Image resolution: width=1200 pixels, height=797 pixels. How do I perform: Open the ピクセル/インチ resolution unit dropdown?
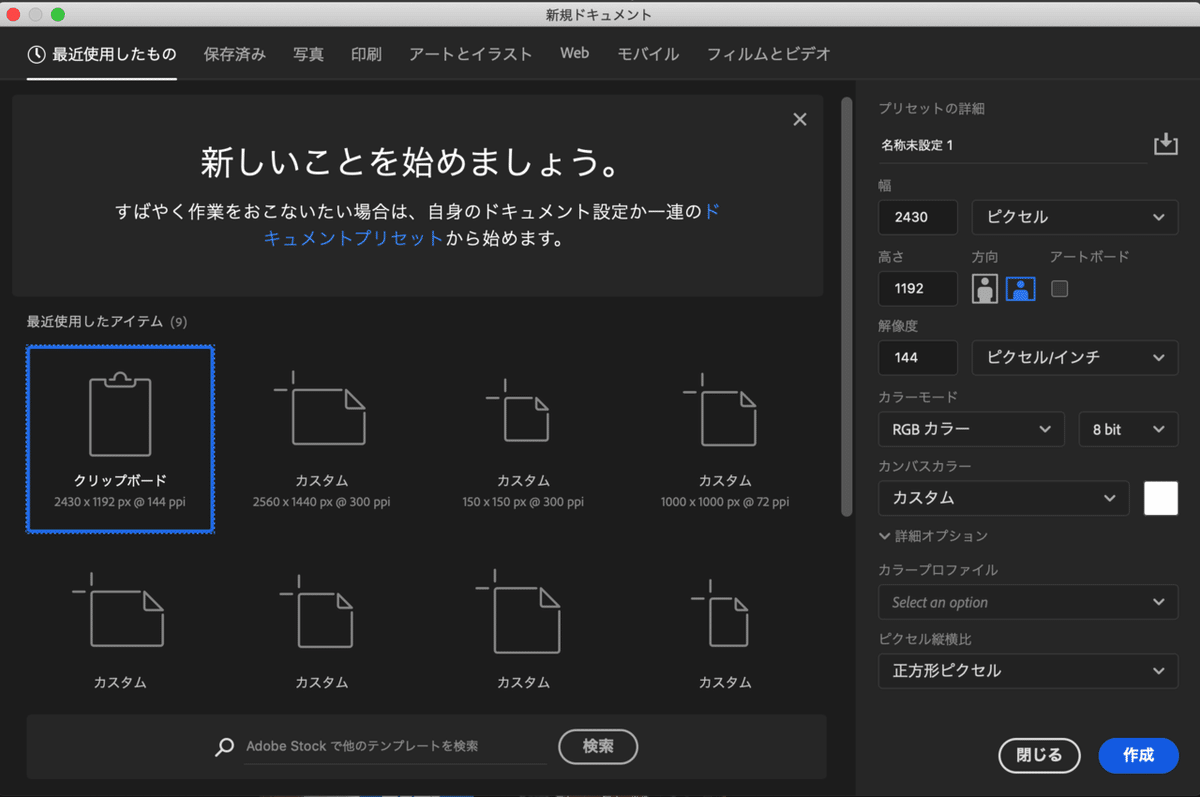point(1074,357)
